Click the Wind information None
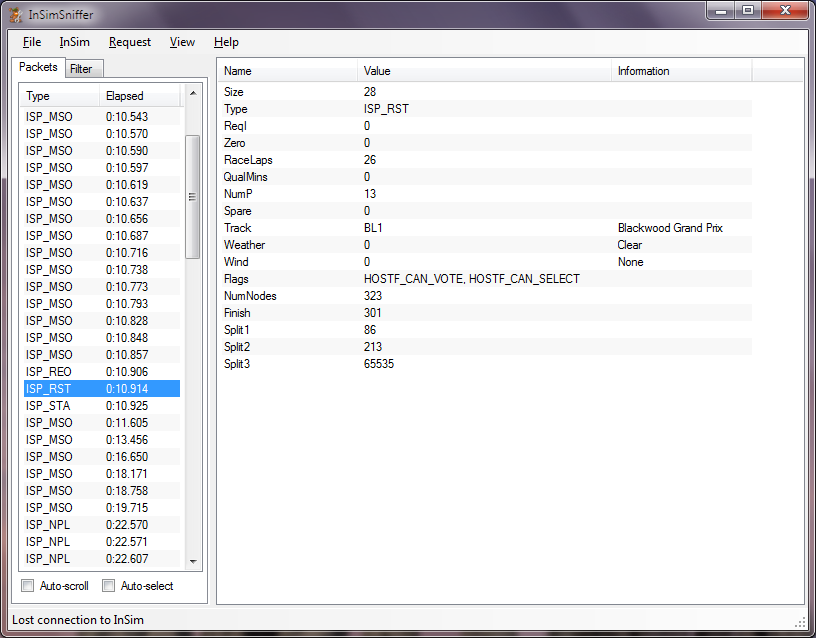 630,262
